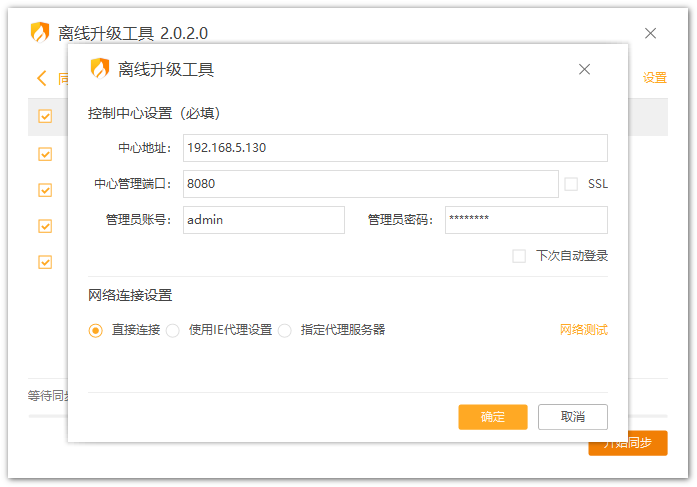The width and height of the screenshot is (697, 487).
Task: Click the shield logo of the main window
Action: click(40, 33)
